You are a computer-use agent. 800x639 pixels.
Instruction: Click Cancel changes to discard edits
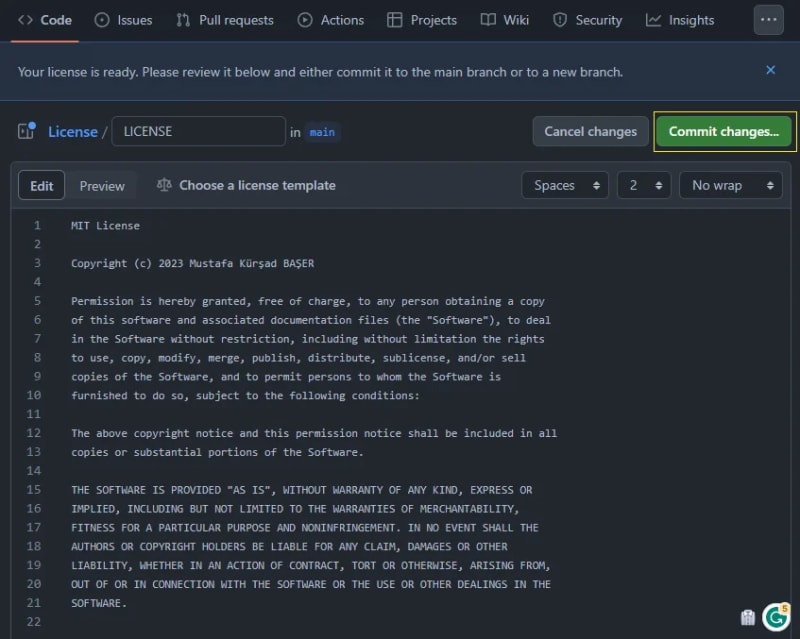click(x=590, y=131)
